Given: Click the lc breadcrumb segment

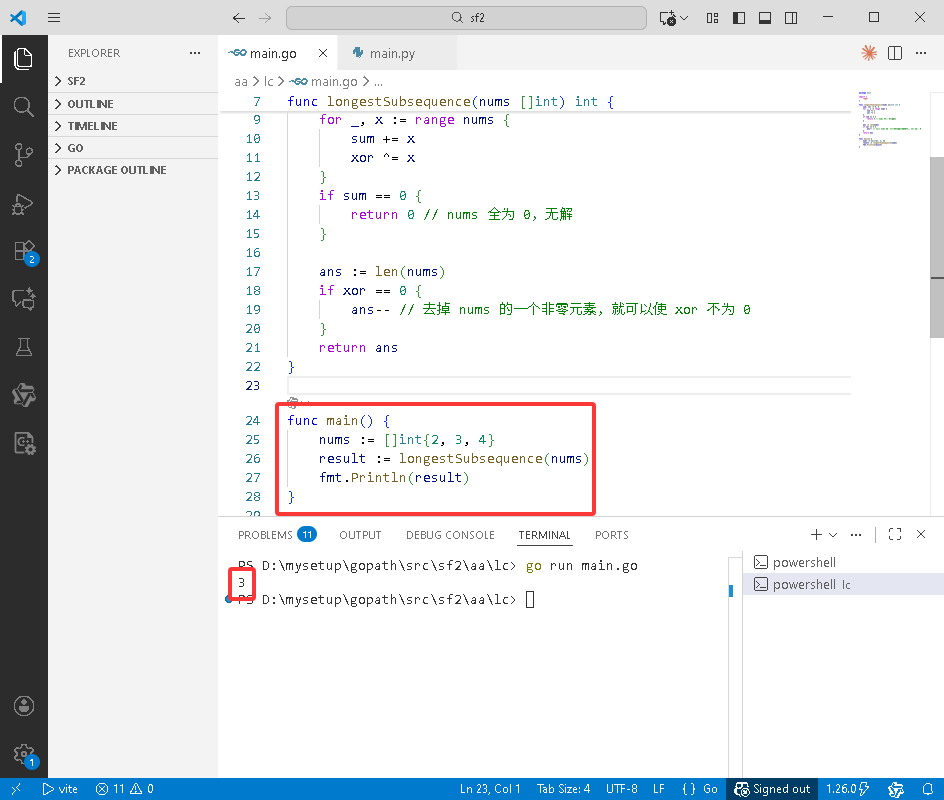Looking at the screenshot, I should click(269, 81).
